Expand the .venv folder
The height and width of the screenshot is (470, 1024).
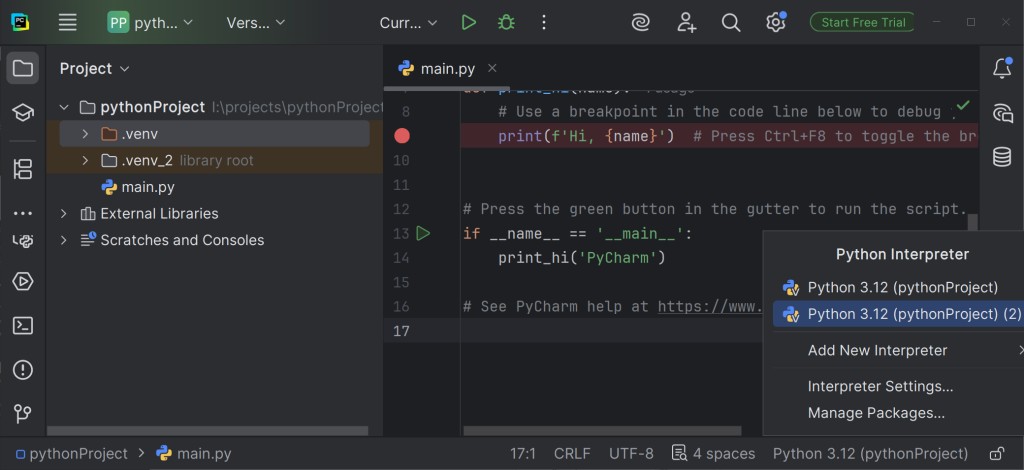click(85, 134)
